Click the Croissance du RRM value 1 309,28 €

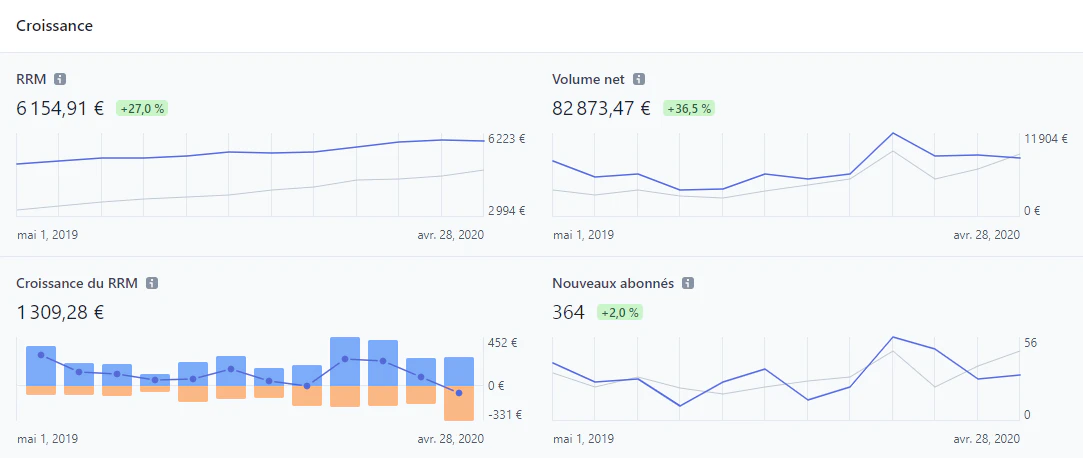coord(60,313)
